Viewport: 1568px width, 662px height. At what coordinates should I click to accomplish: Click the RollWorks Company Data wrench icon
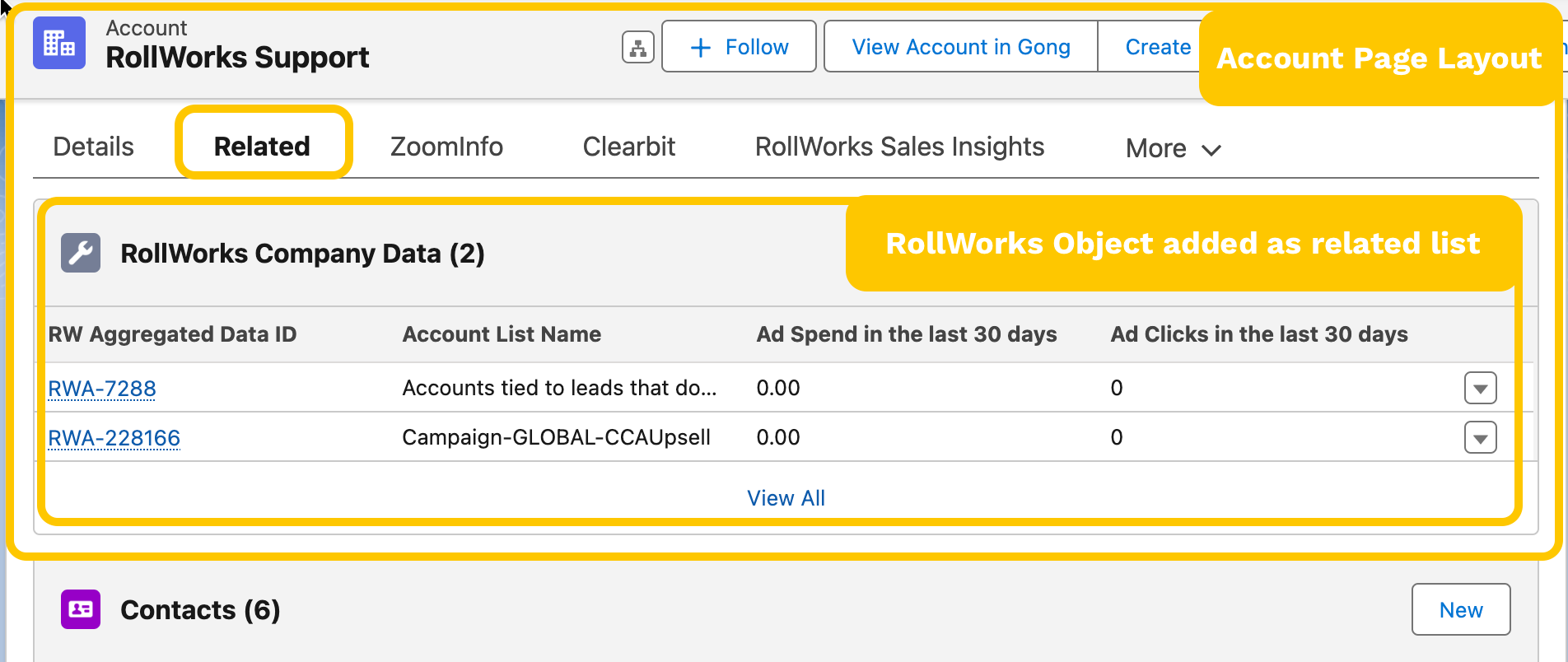tap(81, 253)
